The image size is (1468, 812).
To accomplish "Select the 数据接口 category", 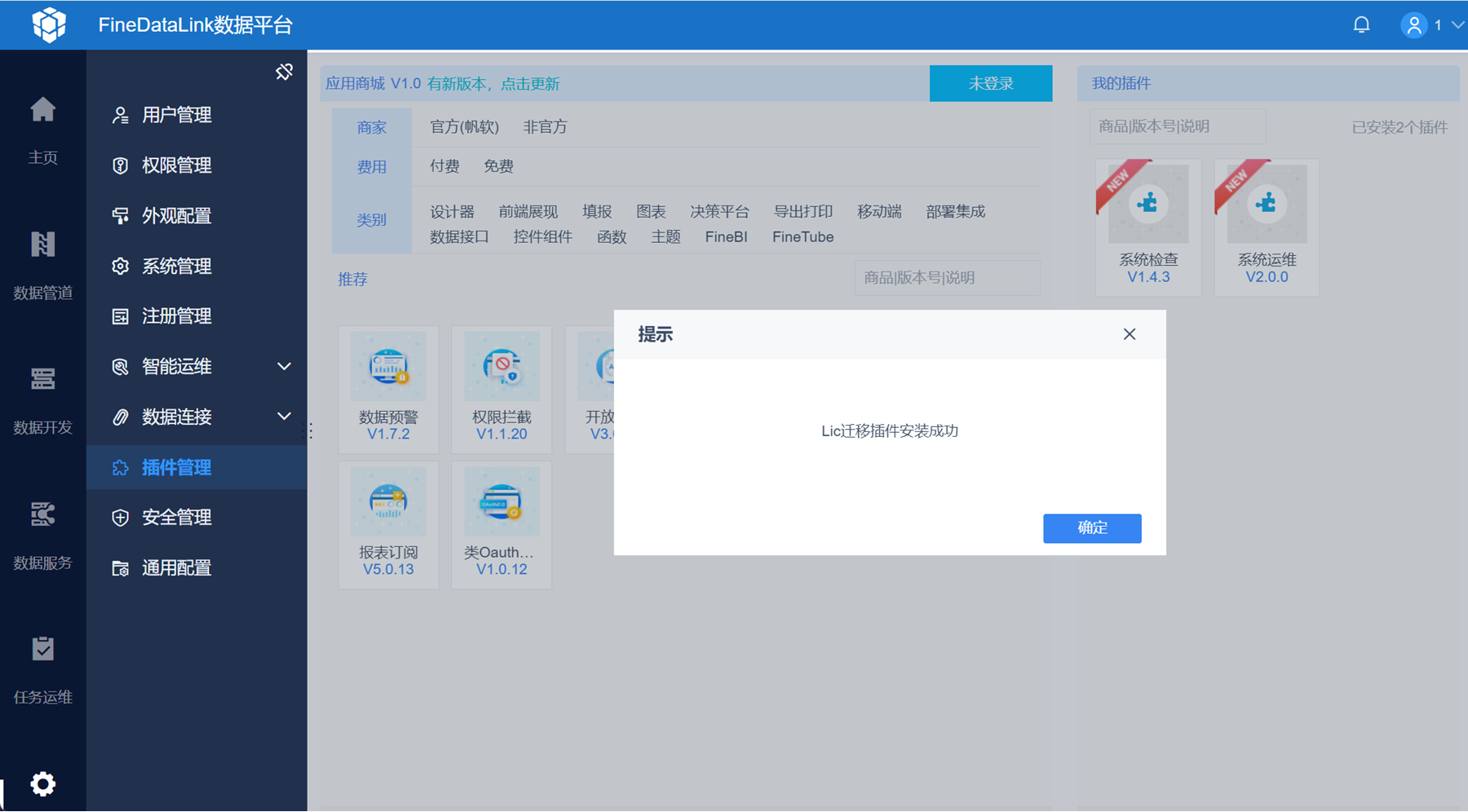I will click(460, 237).
